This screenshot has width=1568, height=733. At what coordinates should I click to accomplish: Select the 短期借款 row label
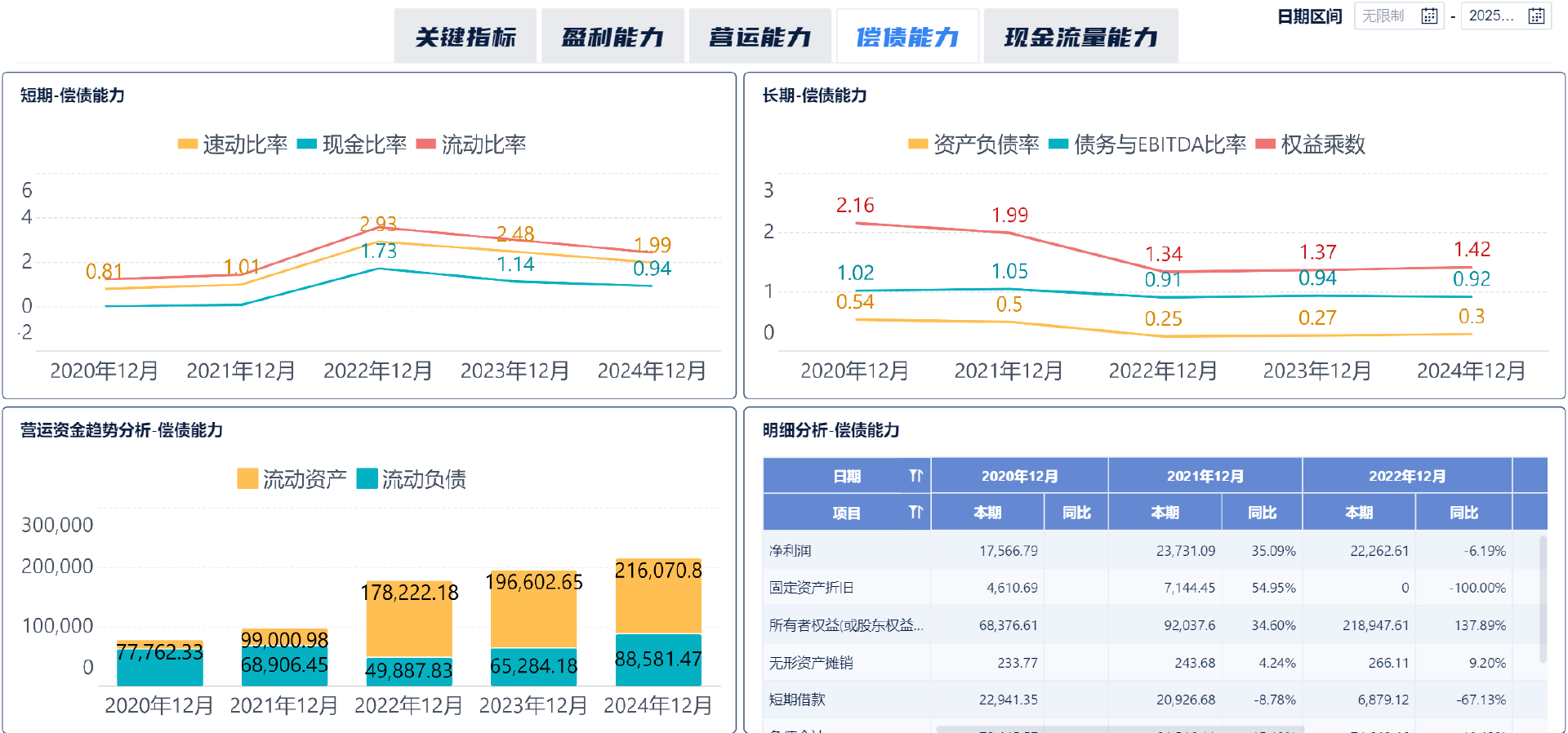click(797, 700)
